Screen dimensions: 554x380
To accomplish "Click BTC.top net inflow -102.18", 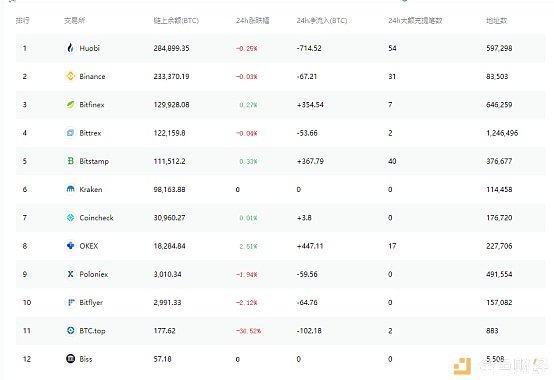I will 309,331.
